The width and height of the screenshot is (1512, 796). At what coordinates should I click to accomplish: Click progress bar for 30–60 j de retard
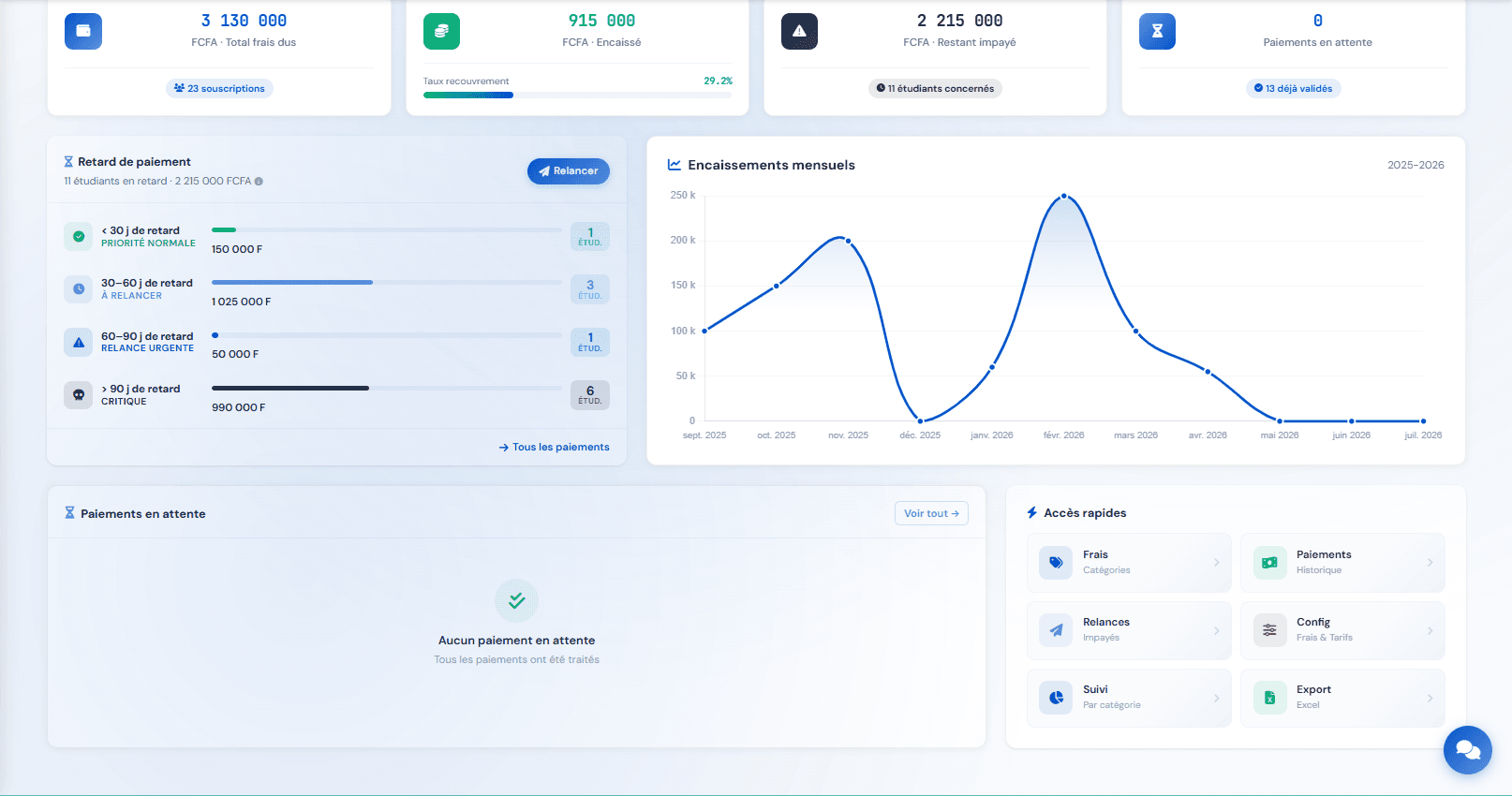point(386,282)
